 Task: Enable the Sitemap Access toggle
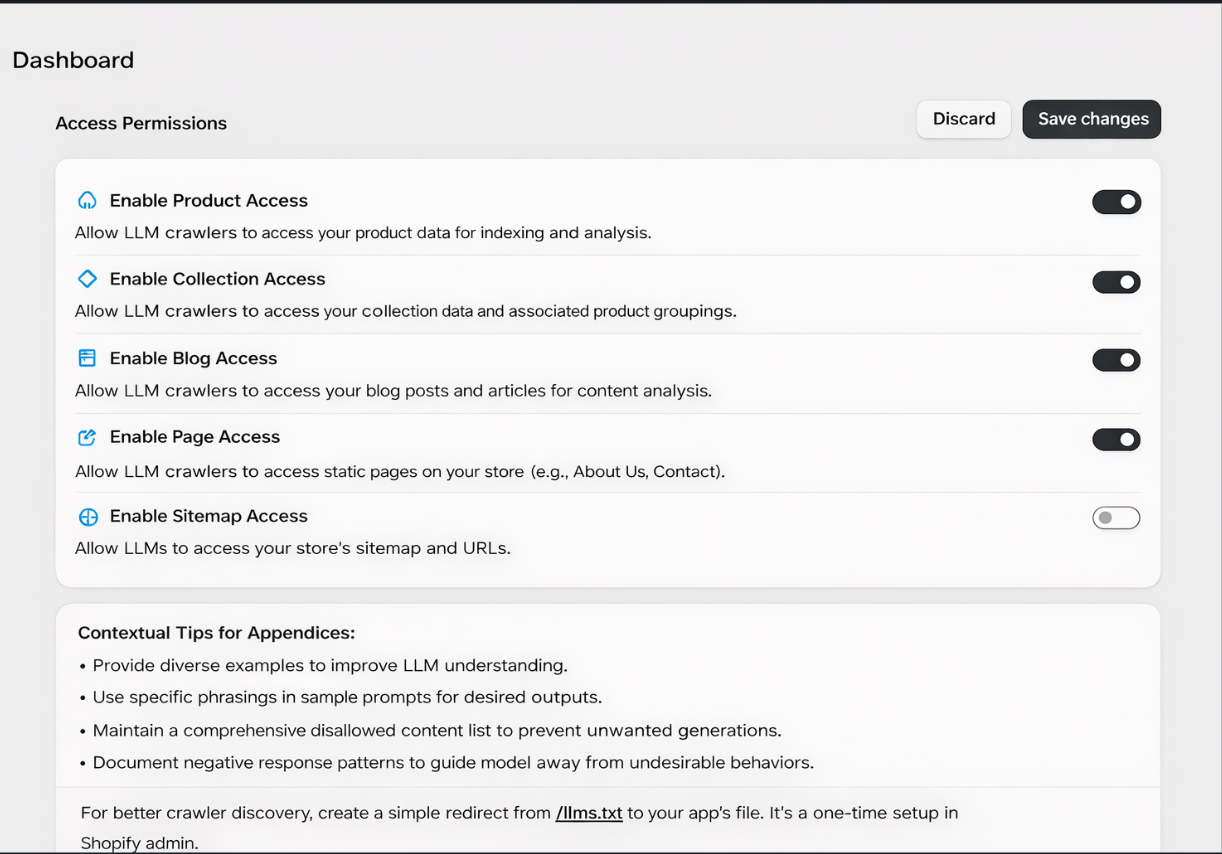[1116, 517]
